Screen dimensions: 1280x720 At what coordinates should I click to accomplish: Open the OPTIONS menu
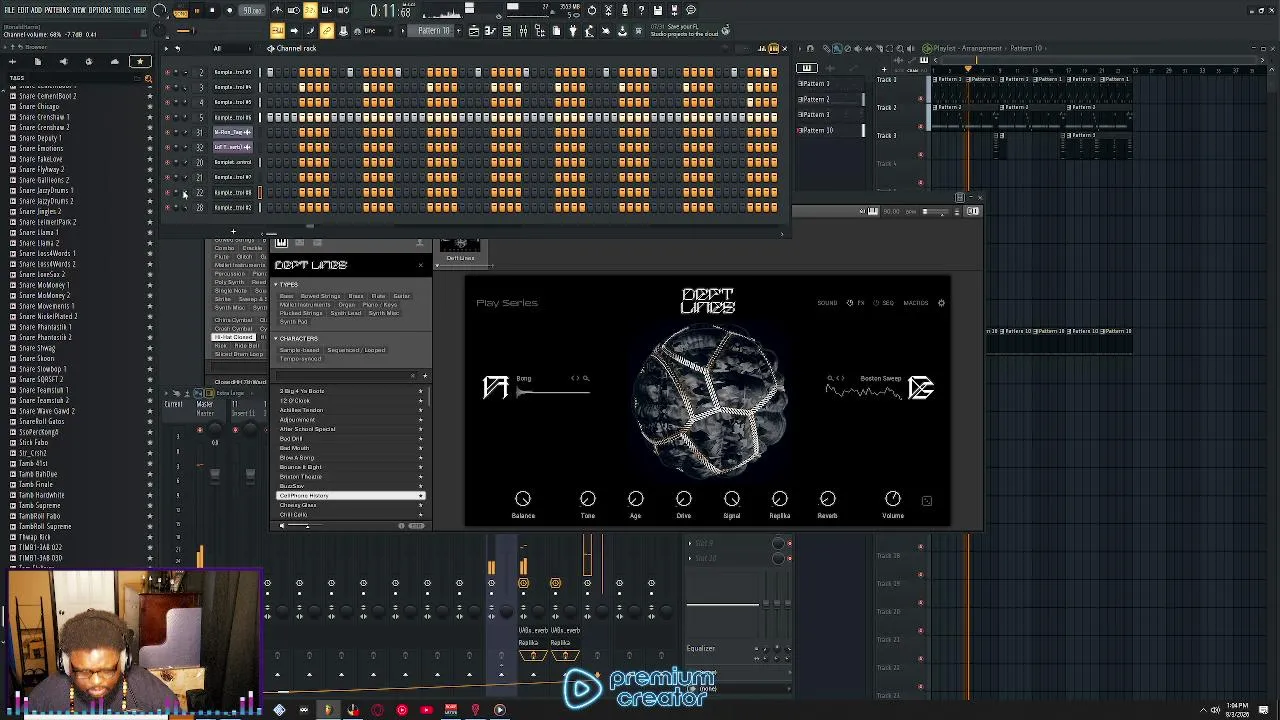click(100, 10)
